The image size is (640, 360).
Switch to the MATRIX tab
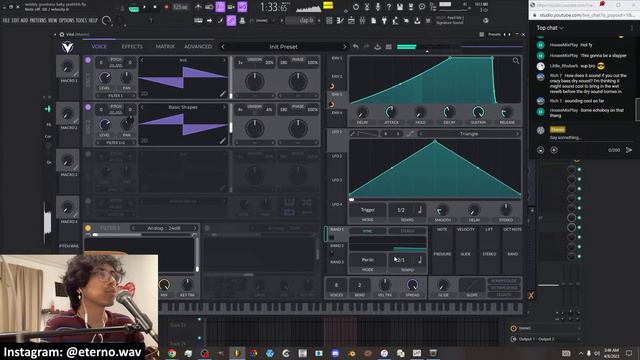165,47
